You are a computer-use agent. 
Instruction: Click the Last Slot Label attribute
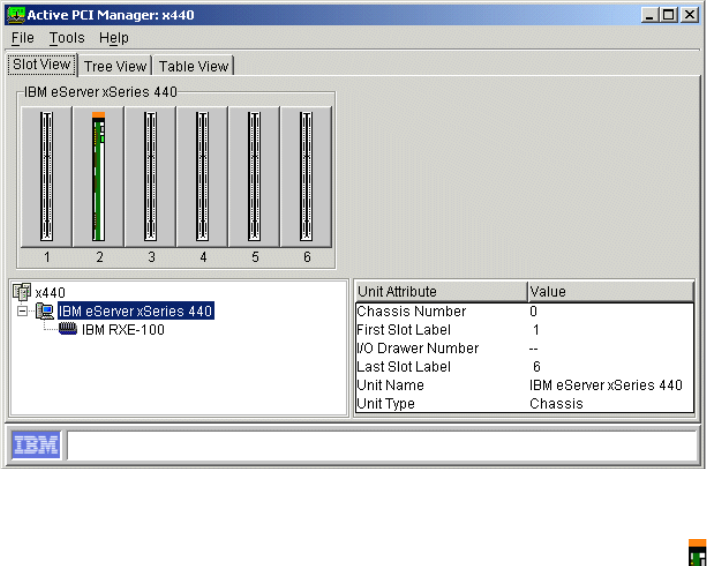coord(404,367)
